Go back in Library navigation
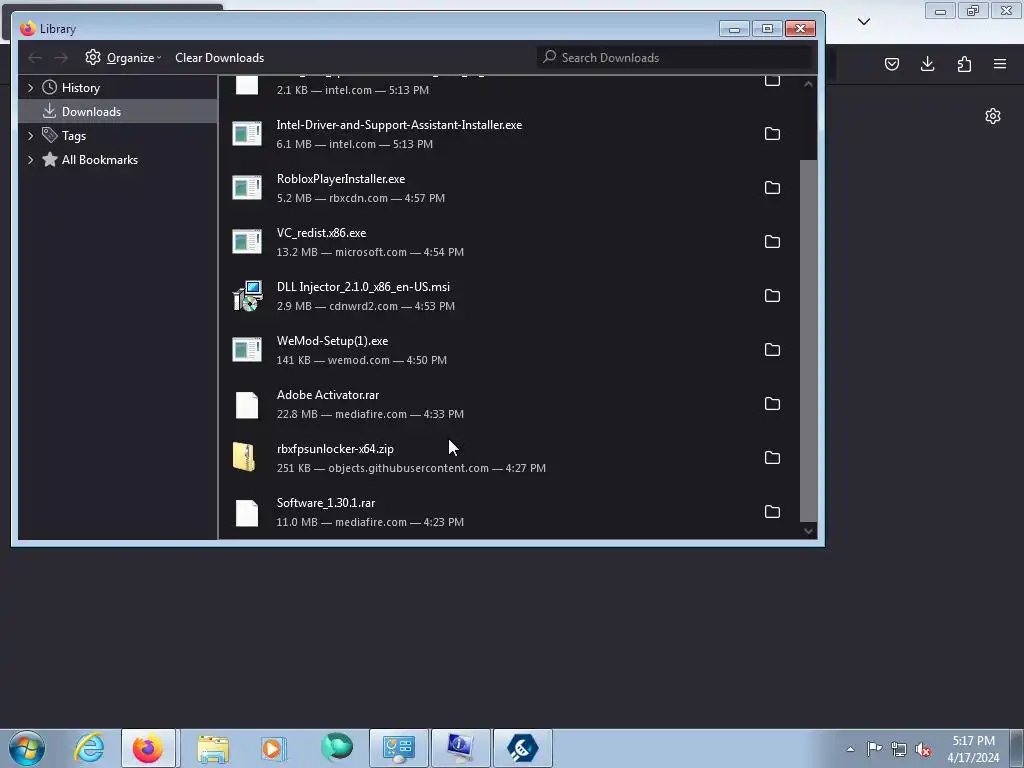1024x768 pixels. 35,58
